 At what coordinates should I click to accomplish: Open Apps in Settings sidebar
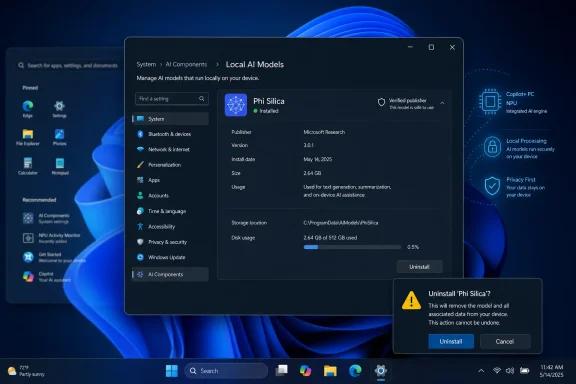[x=170, y=180]
